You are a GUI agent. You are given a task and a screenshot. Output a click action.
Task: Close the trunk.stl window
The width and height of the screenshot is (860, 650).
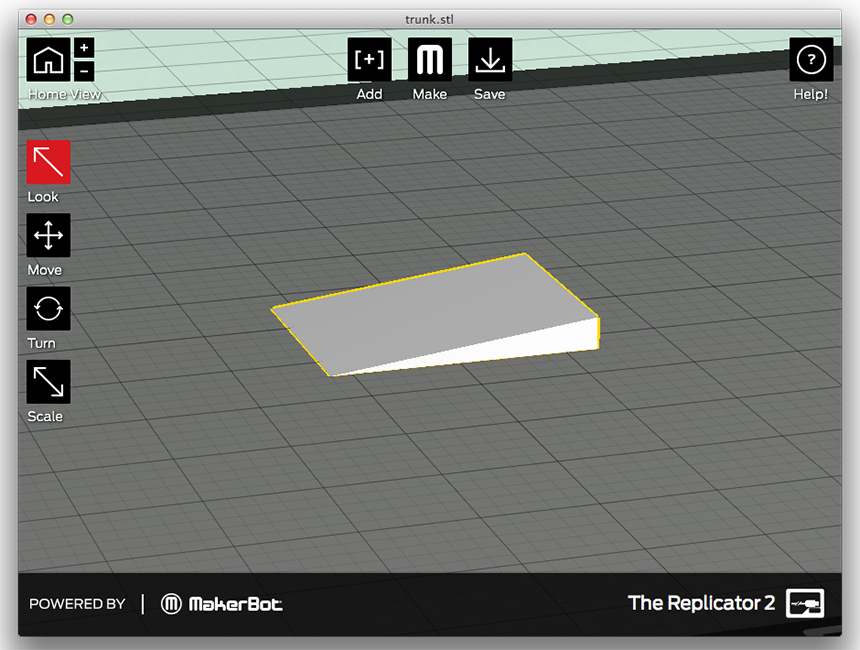point(31,19)
